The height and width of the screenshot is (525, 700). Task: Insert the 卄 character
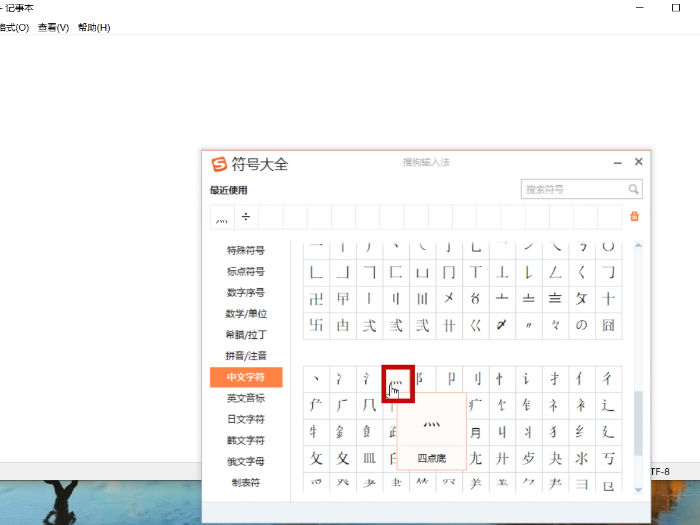(449, 325)
